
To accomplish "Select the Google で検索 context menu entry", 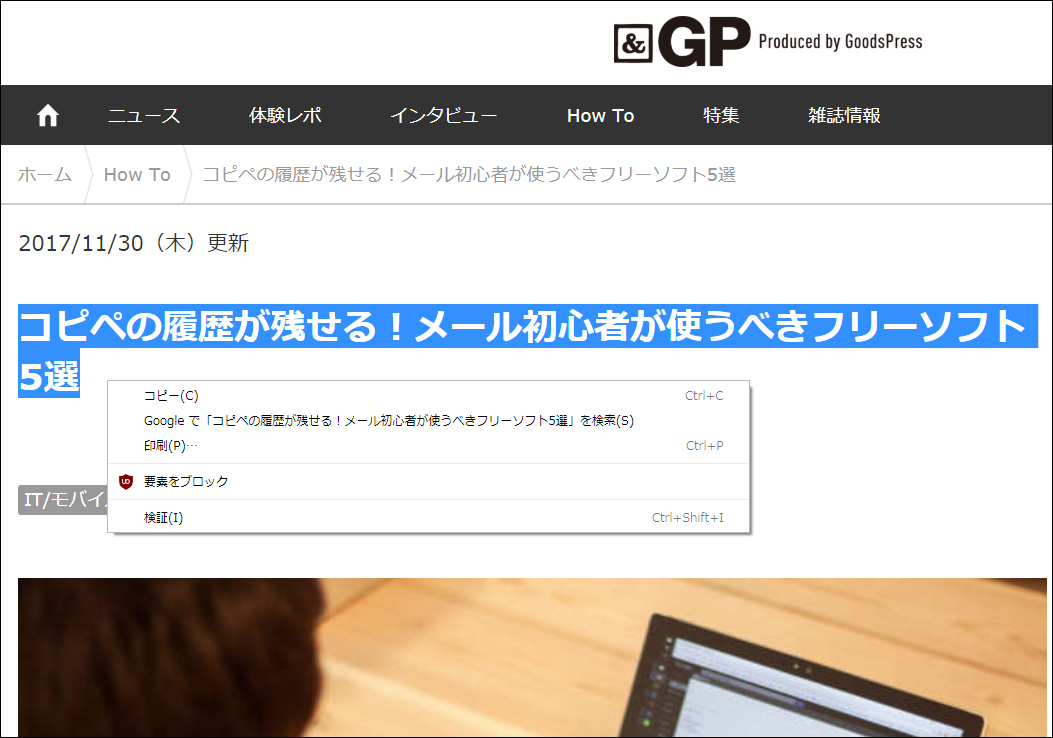I will coord(428,420).
